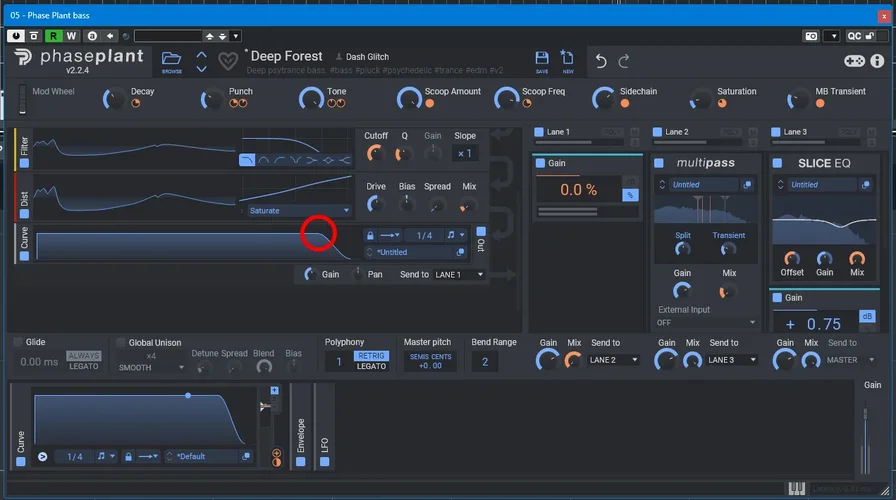This screenshot has height=500, width=896.
Task: Open the preset browser folder icon
Action: (x=172, y=59)
